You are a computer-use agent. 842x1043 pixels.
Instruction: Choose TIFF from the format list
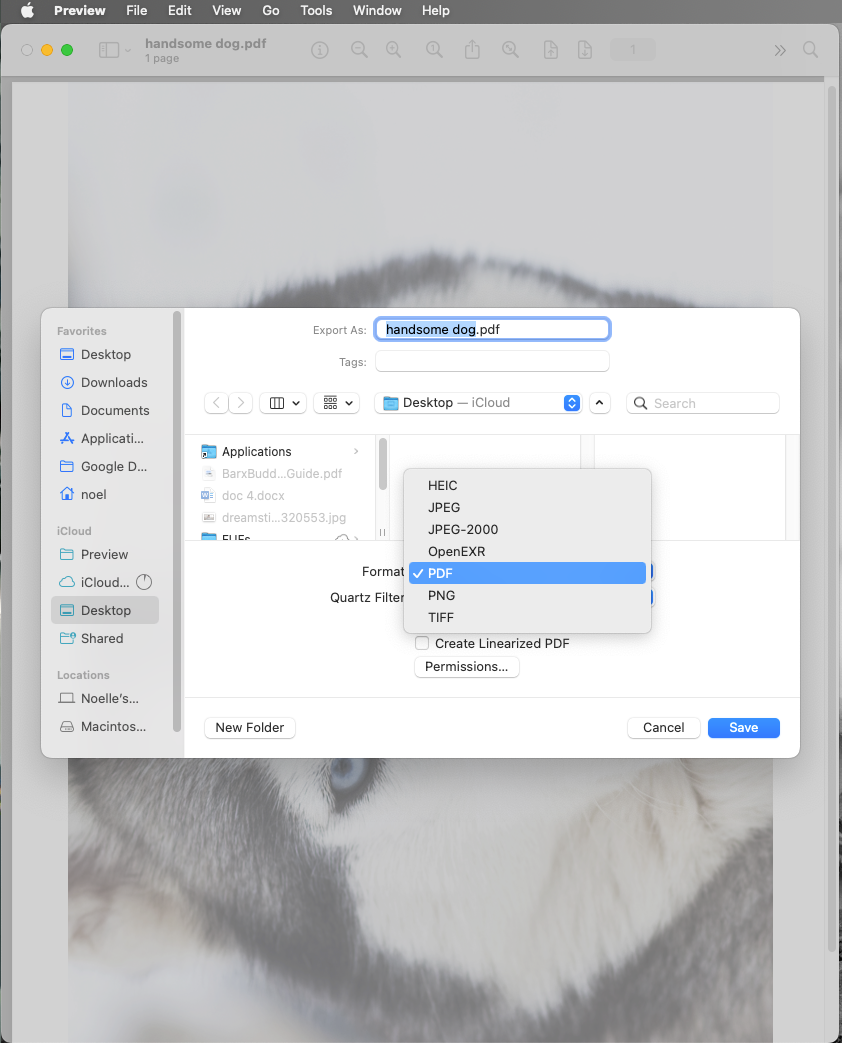(441, 617)
